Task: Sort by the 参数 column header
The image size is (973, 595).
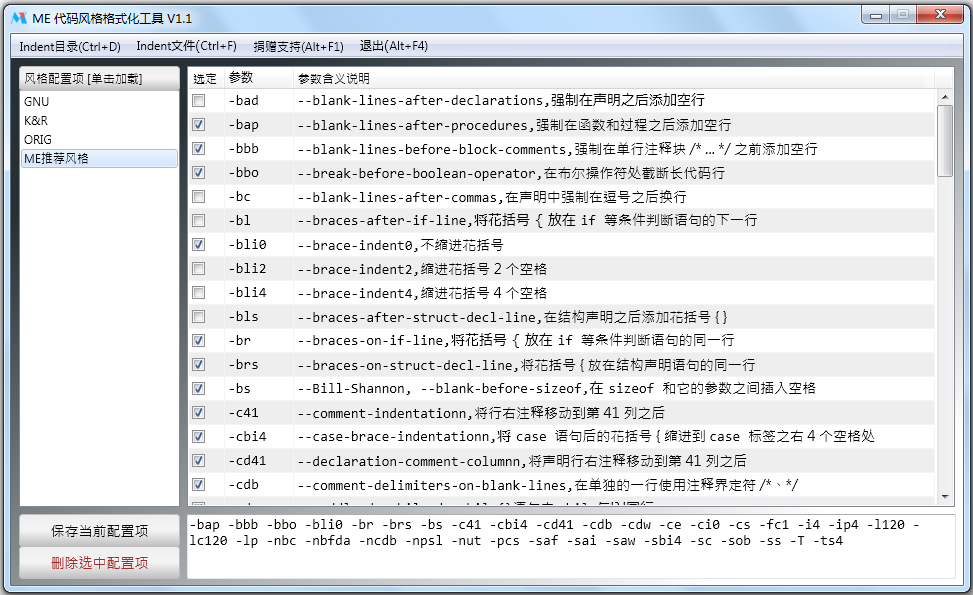Action: (258, 78)
